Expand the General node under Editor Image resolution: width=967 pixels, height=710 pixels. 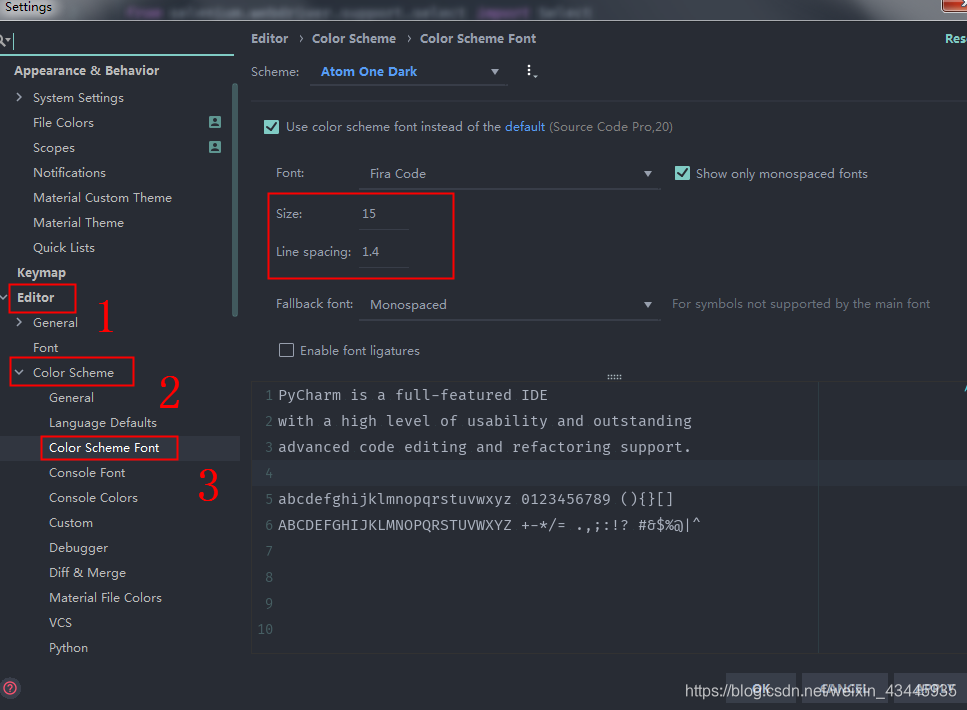[19, 322]
